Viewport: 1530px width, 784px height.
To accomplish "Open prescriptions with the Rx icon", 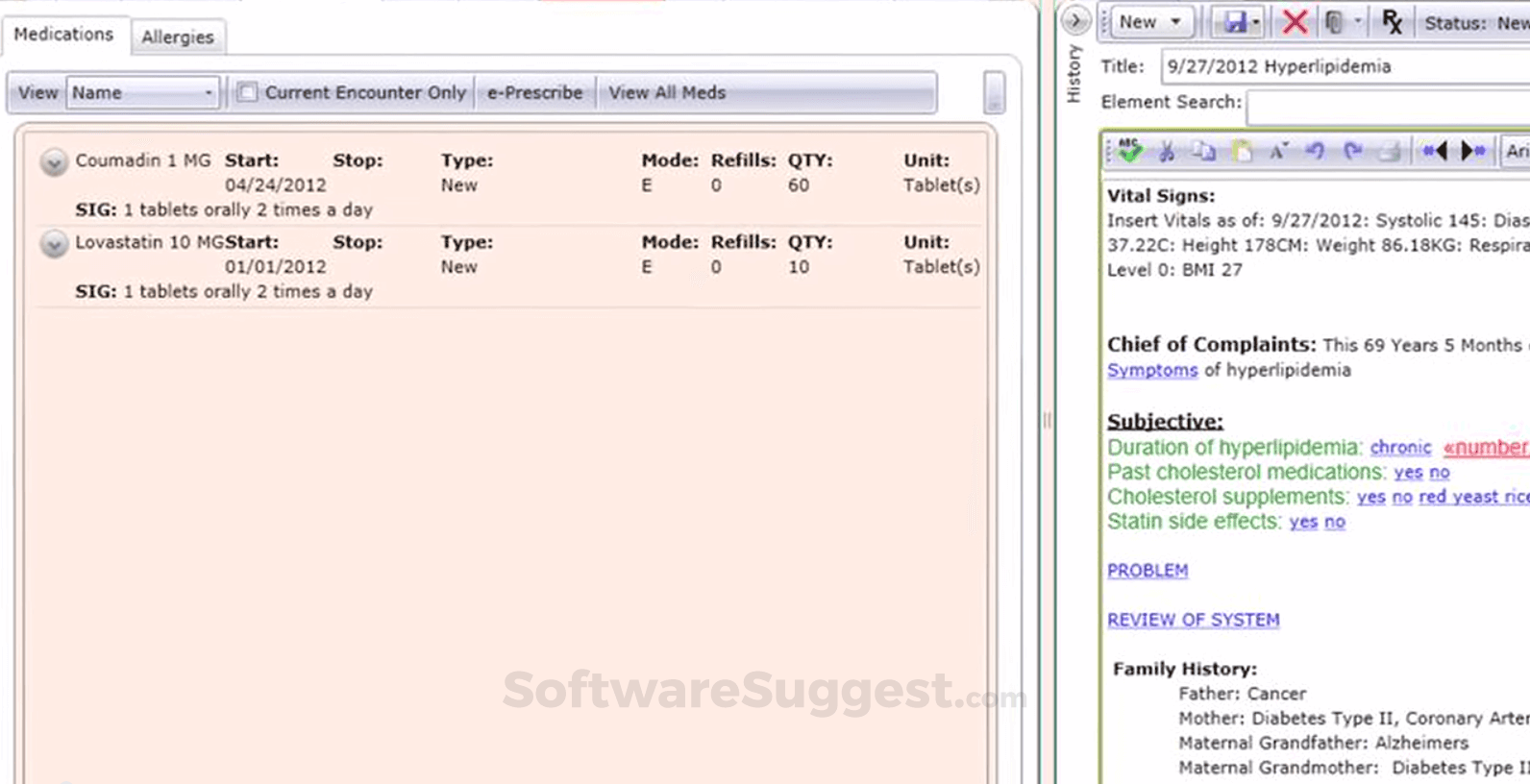I will click(1392, 21).
